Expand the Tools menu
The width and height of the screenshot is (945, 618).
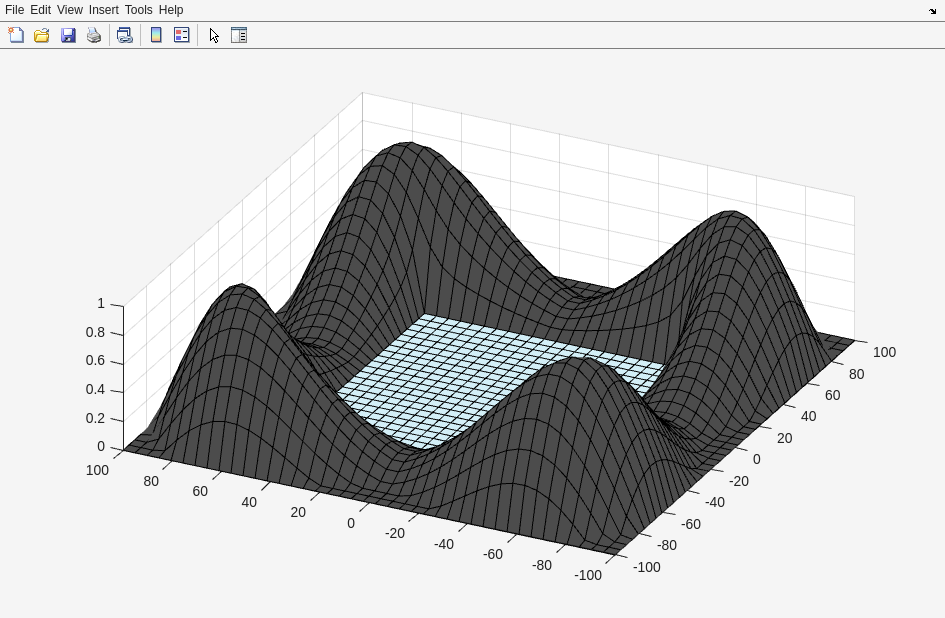click(x=138, y=10)
